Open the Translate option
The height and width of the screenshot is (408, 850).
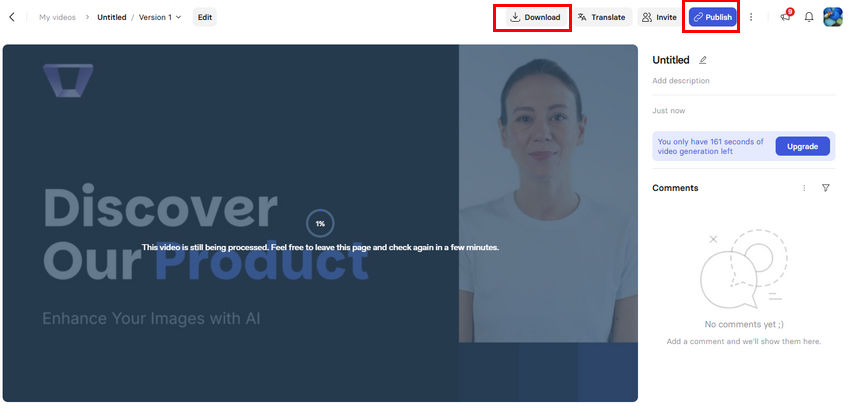(602, 17)
